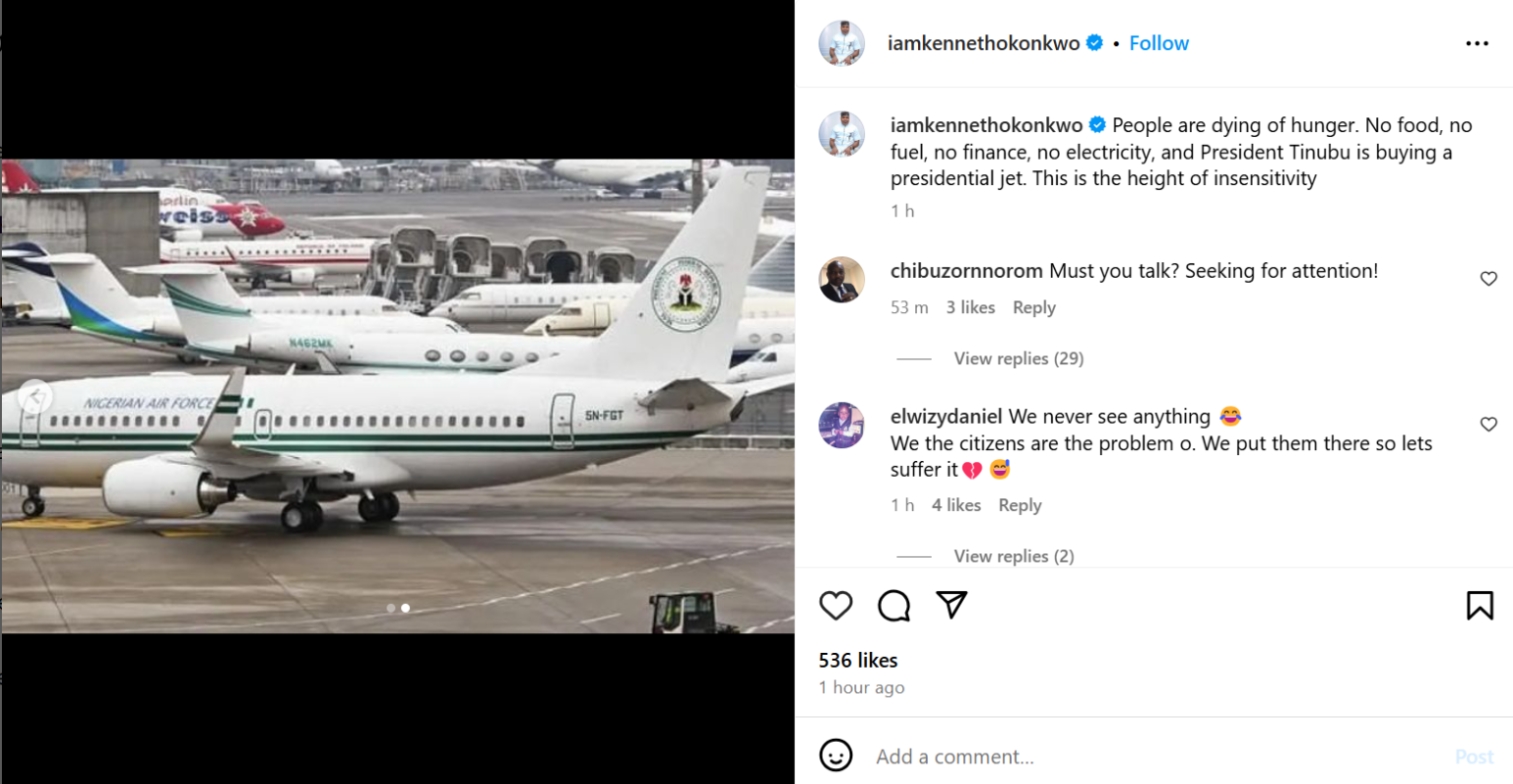
Task: Like elwizydaniel's comment
Action: [1488, 425]
